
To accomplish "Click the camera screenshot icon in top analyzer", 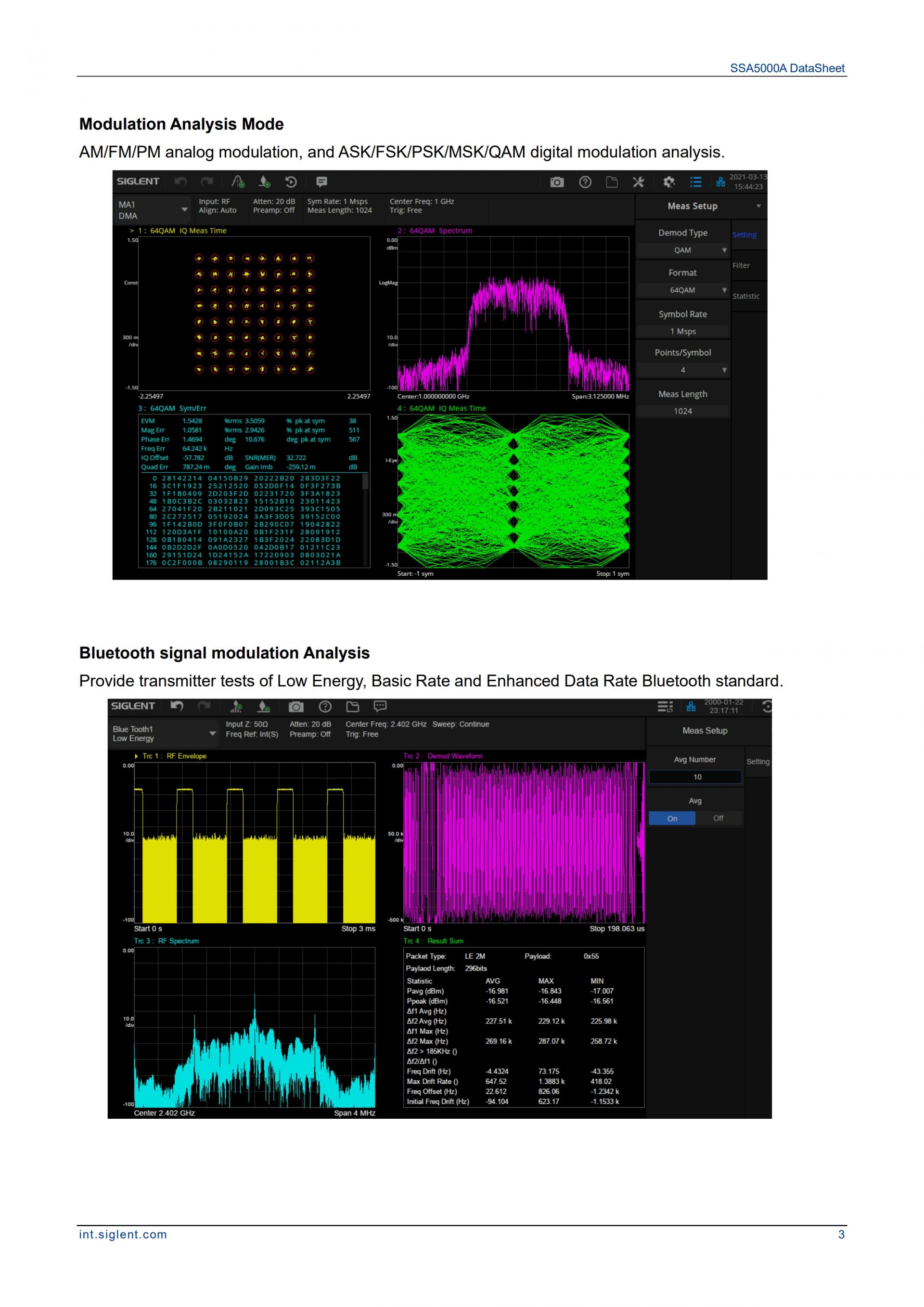I will coord(557,182).
